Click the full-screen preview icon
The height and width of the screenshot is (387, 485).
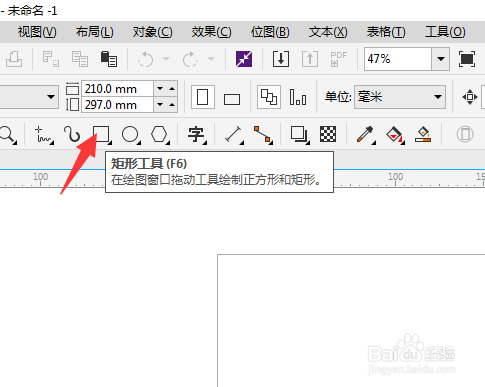click(x=467, y=59)
